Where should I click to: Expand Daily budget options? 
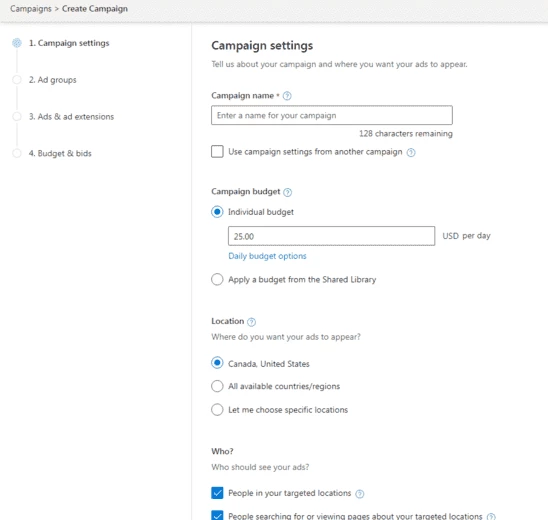point(267,256)
